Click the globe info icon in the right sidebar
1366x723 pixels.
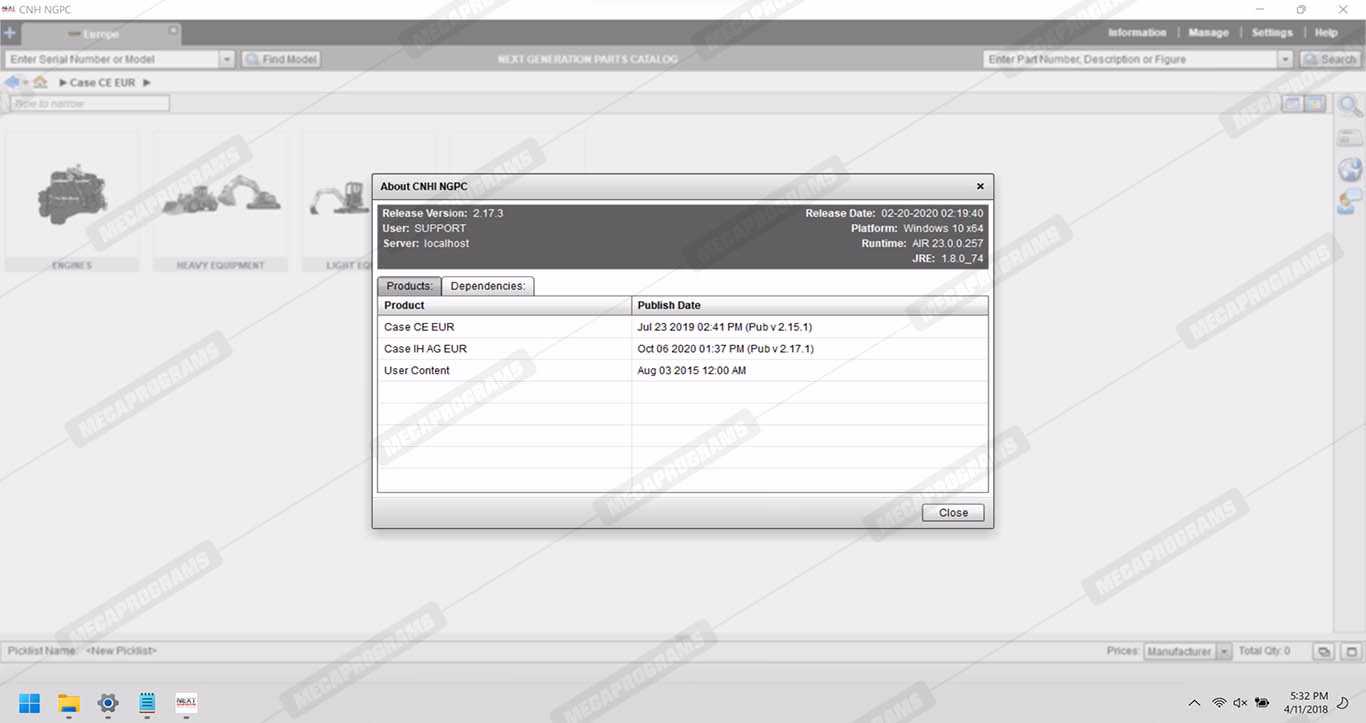tap(1350, 169)
